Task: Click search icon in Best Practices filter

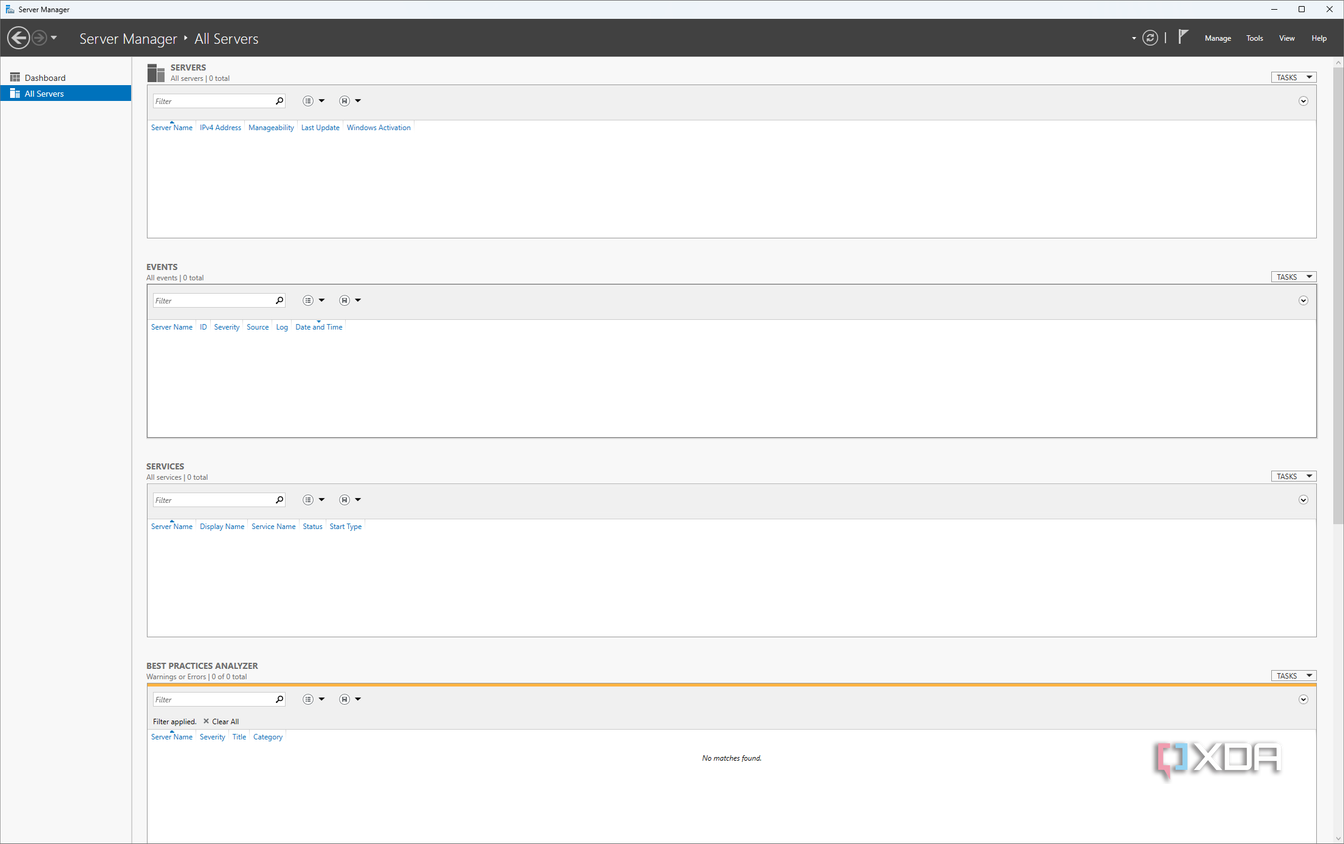Action: [279, 699]
